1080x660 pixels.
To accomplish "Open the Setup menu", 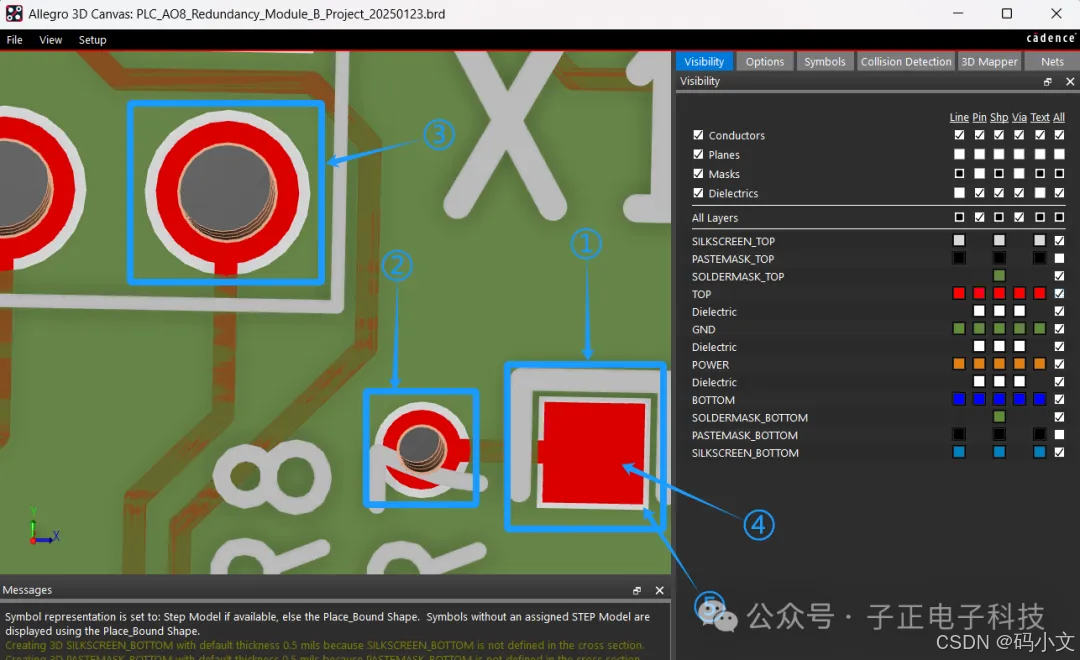I will 92,40.
